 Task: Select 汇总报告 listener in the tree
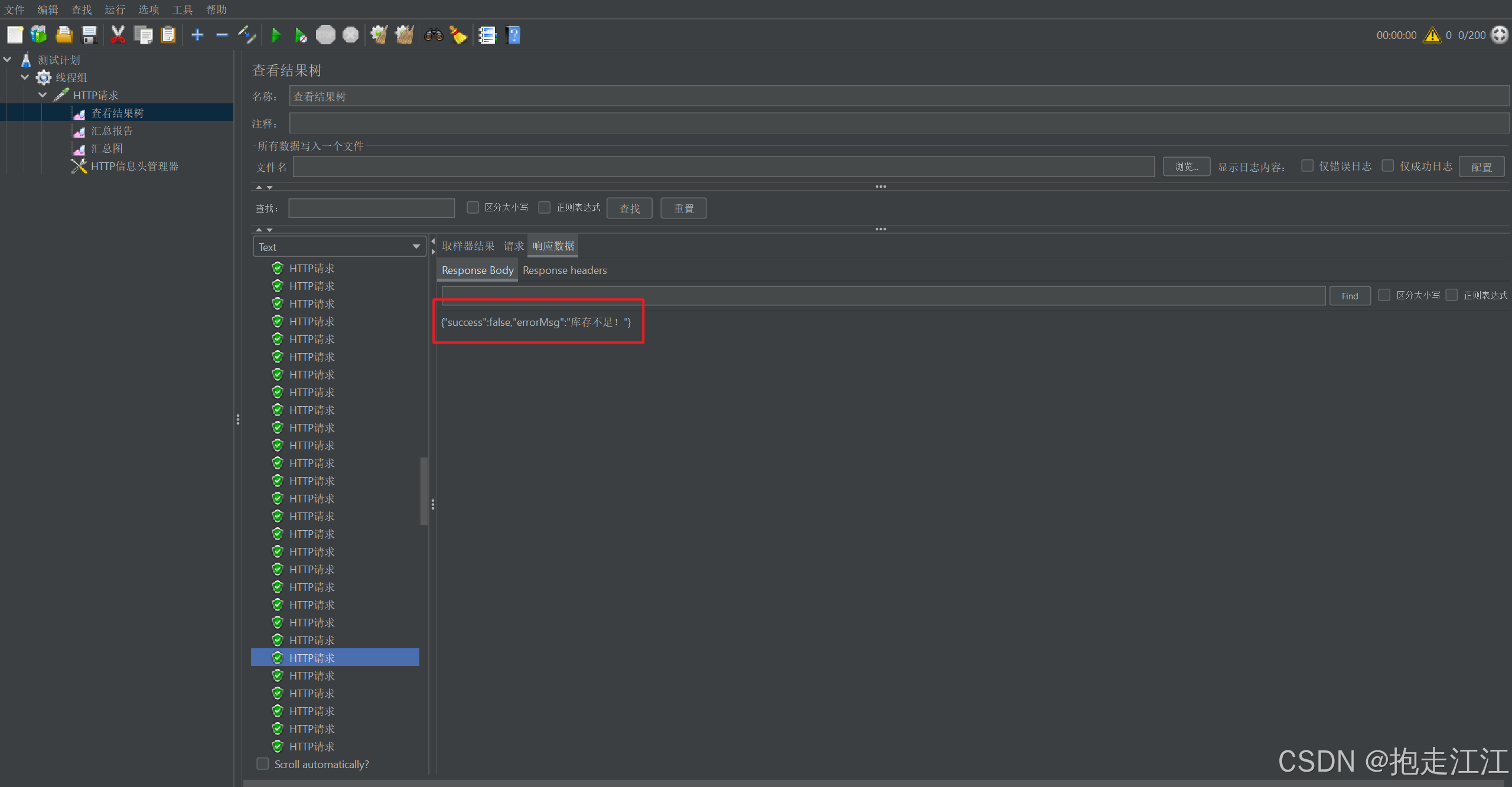pyautogui.click(x=112, y=130)
